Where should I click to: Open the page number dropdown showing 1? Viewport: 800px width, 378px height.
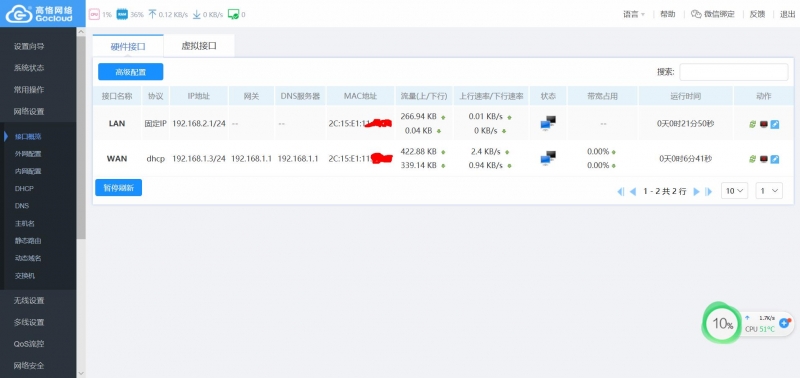pos(769,191)
